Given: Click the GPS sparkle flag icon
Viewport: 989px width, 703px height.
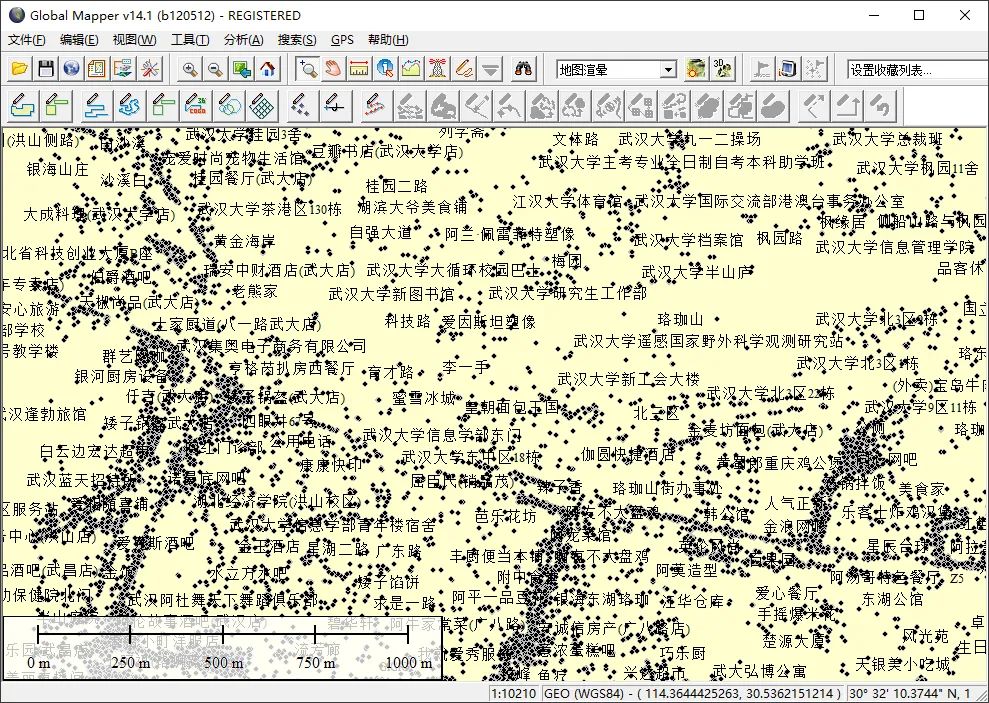Looking at the screenshot, I should click(x=814, y=69).
